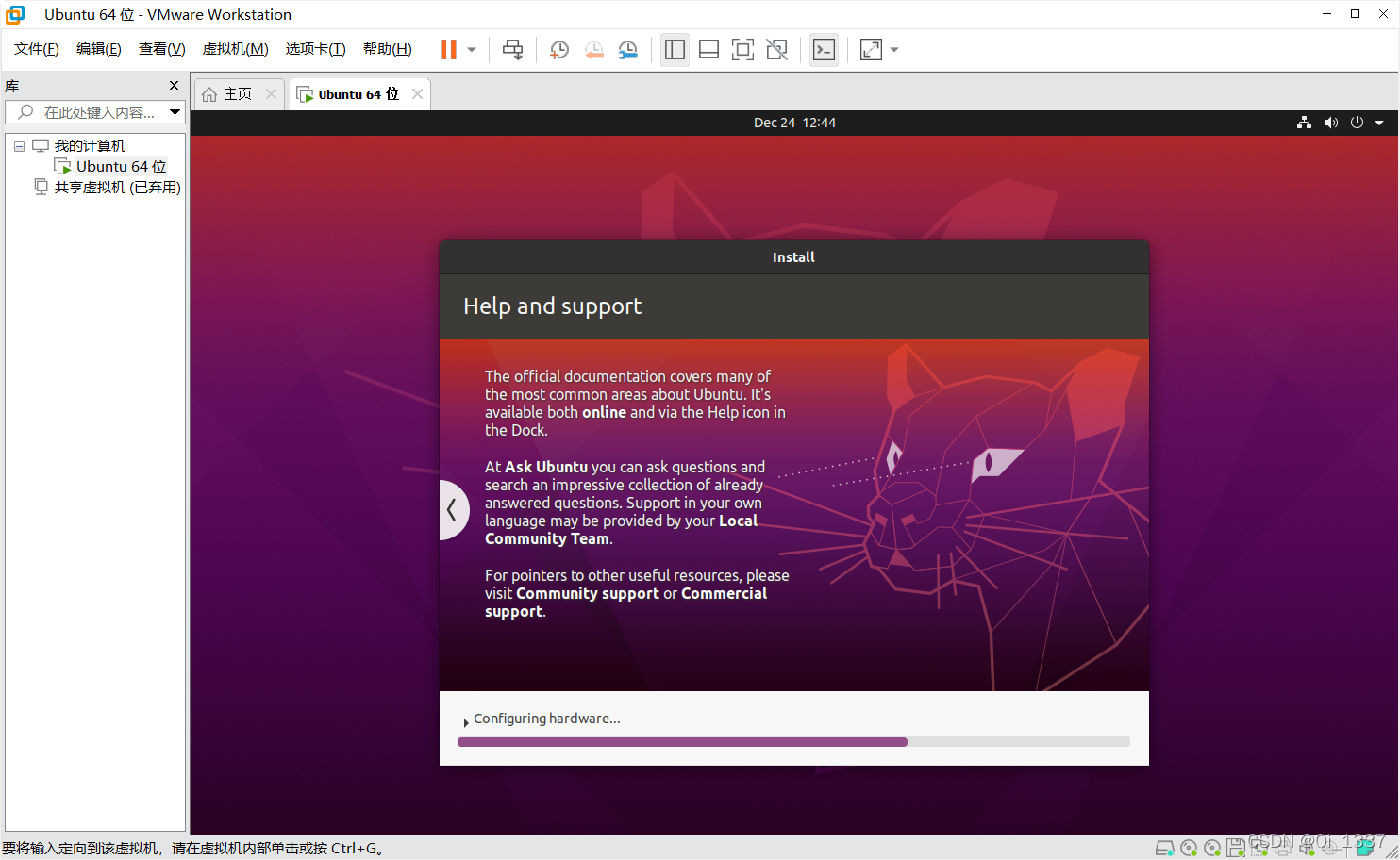Pause the virtual machine with the orange button
Viewport: 1400px width, 860px height.
(449, 50)
